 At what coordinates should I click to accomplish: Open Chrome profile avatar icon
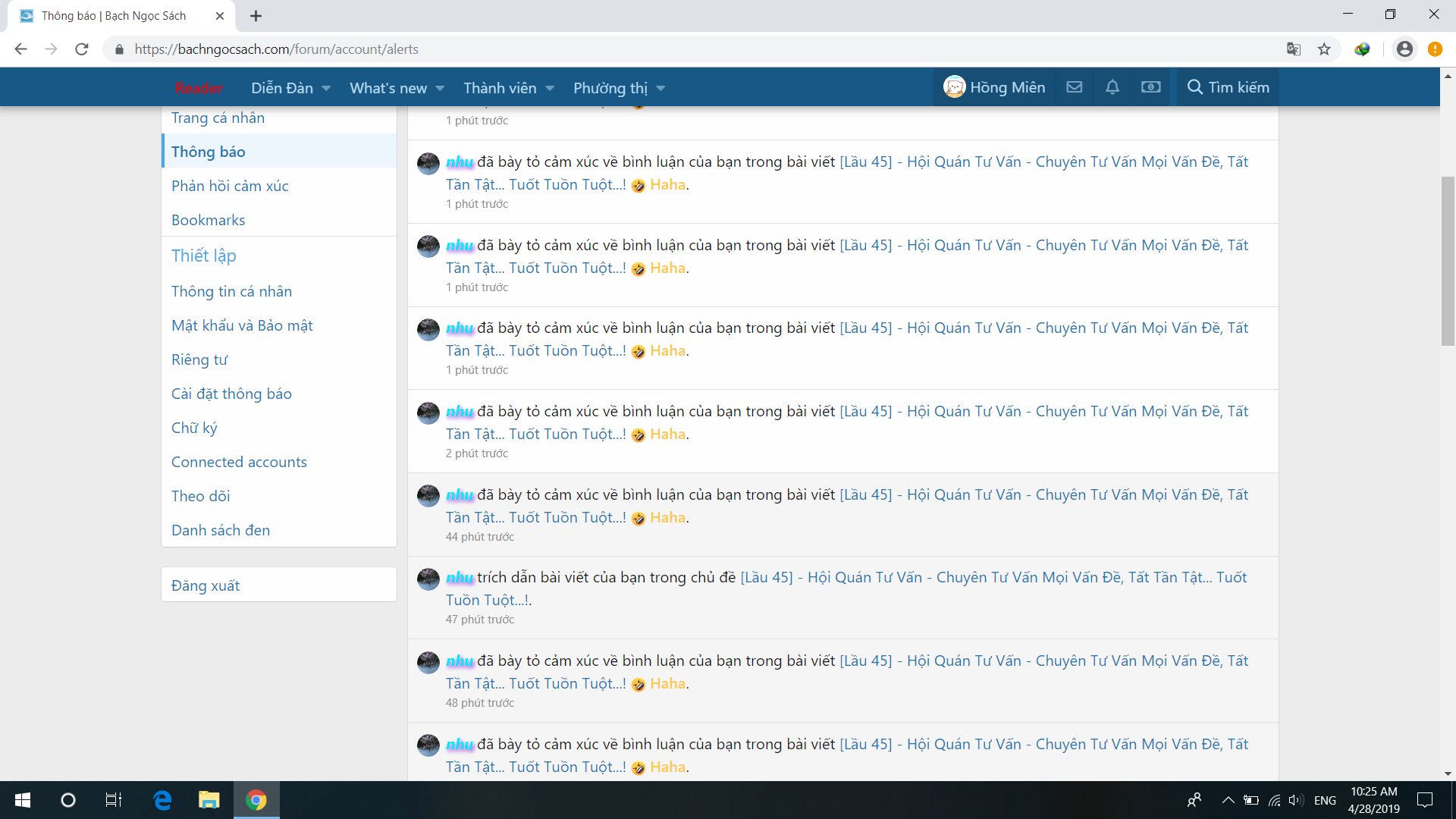1404,49
